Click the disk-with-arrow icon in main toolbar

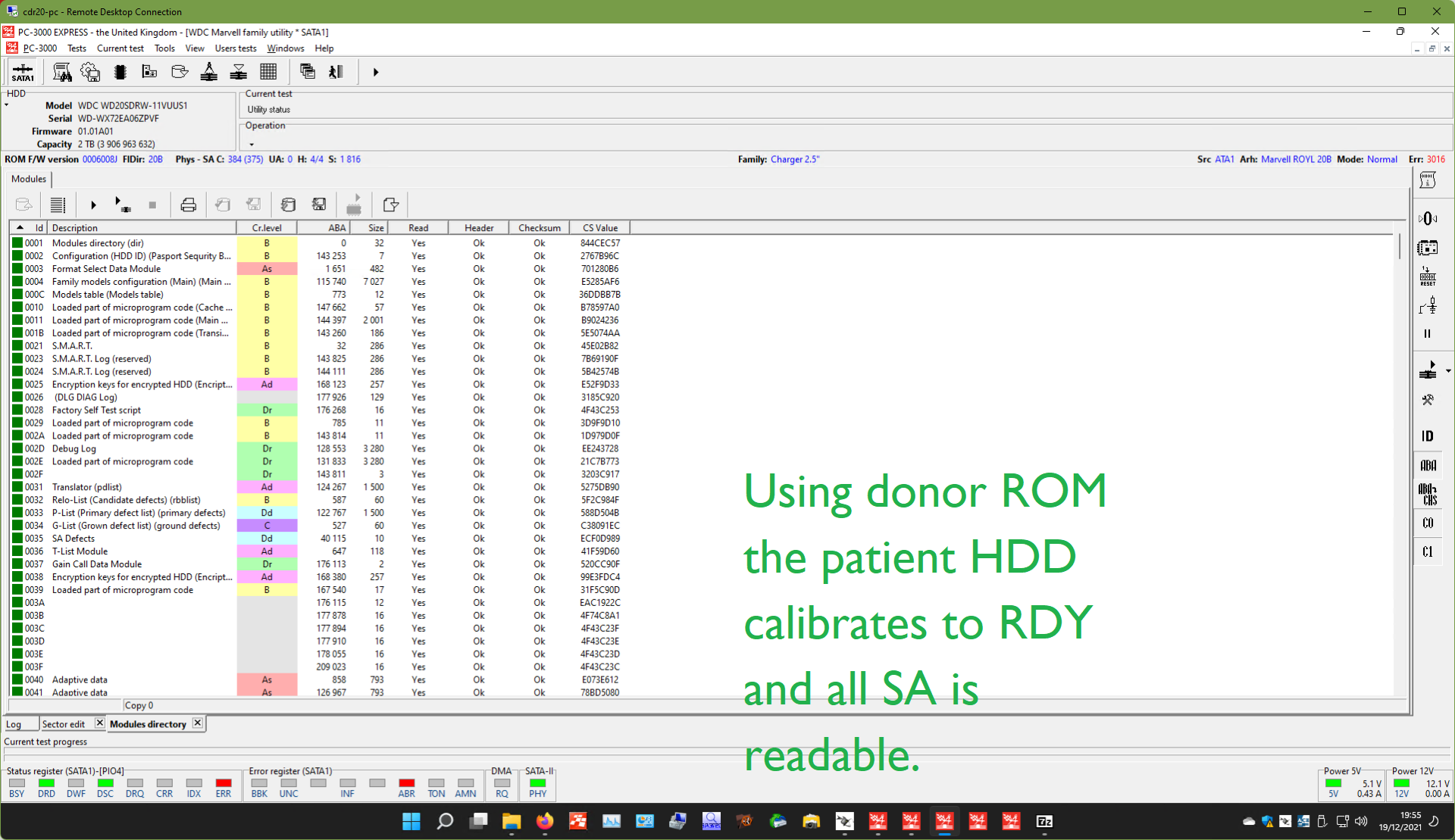(180, 72)
